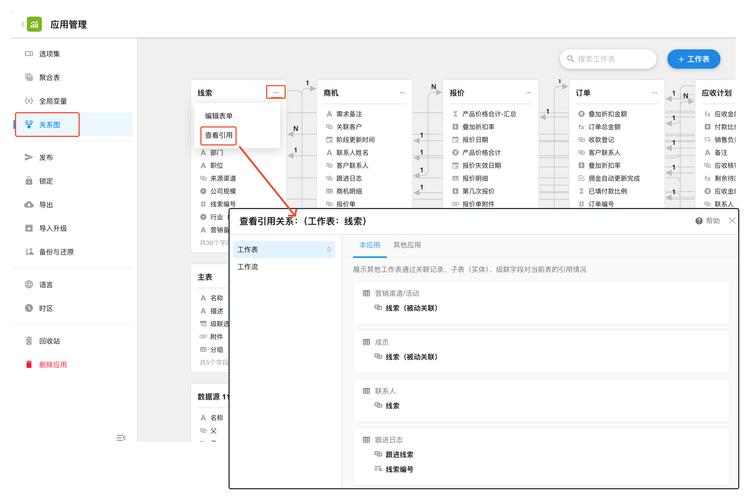Click the 阶段更新时间 field in 商机
The width and height of the screenshot is (750, 500).
(356, 140)
